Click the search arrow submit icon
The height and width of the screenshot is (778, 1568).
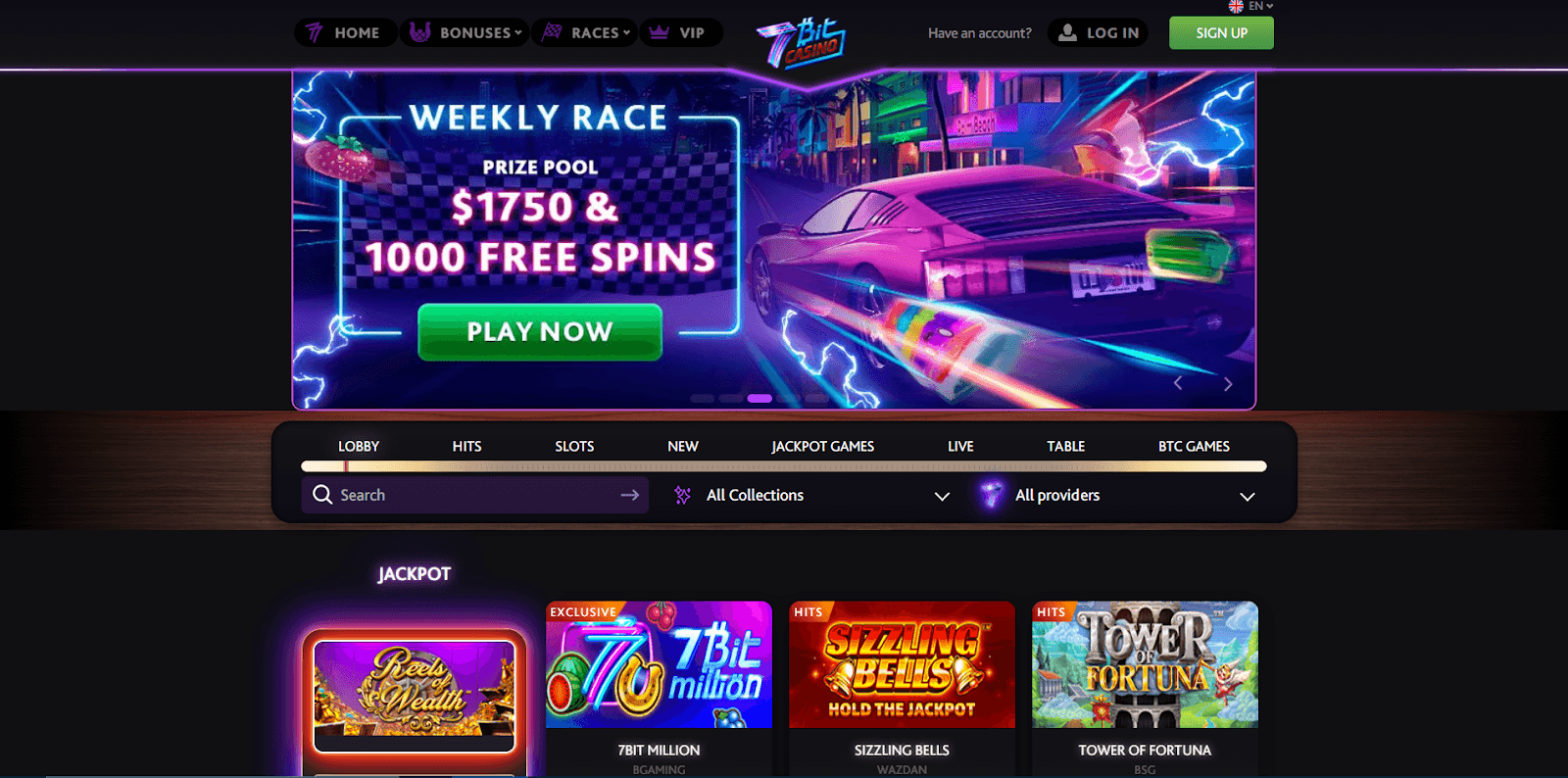[630, 495]
